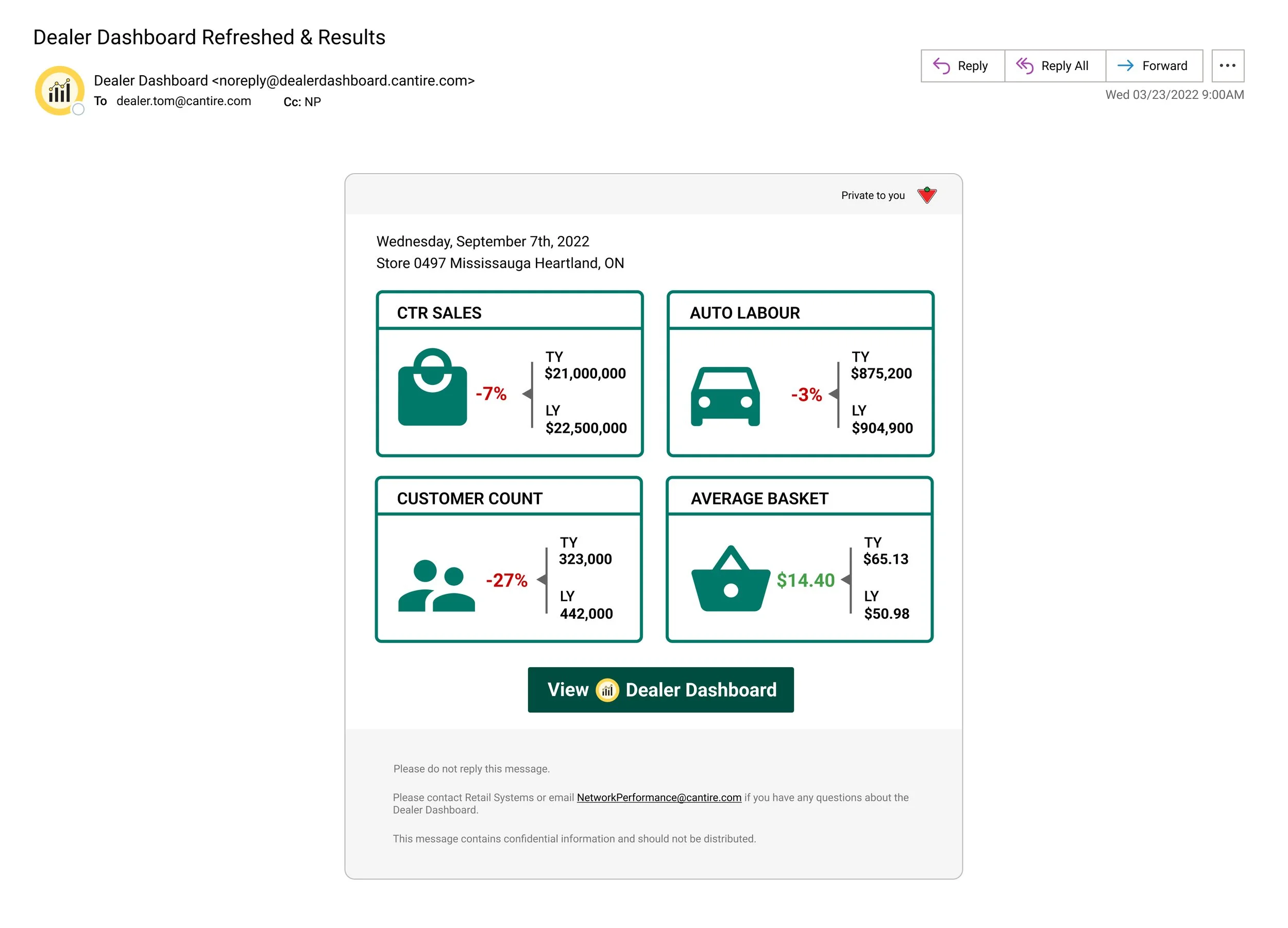Click the -27% customer count change
The height and width of the screenshot is (928, 1288).
click(x=506, y=580)
